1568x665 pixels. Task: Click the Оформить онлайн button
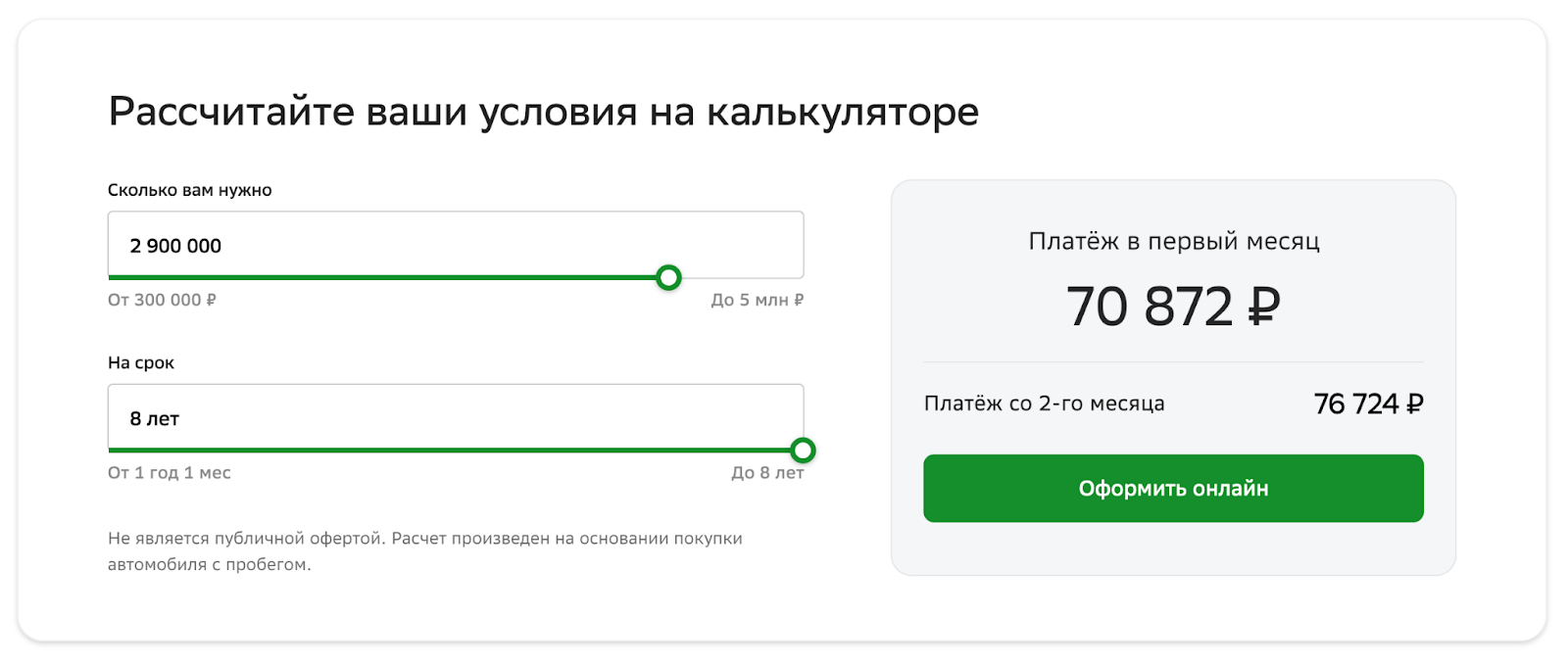click(1173, 488)
